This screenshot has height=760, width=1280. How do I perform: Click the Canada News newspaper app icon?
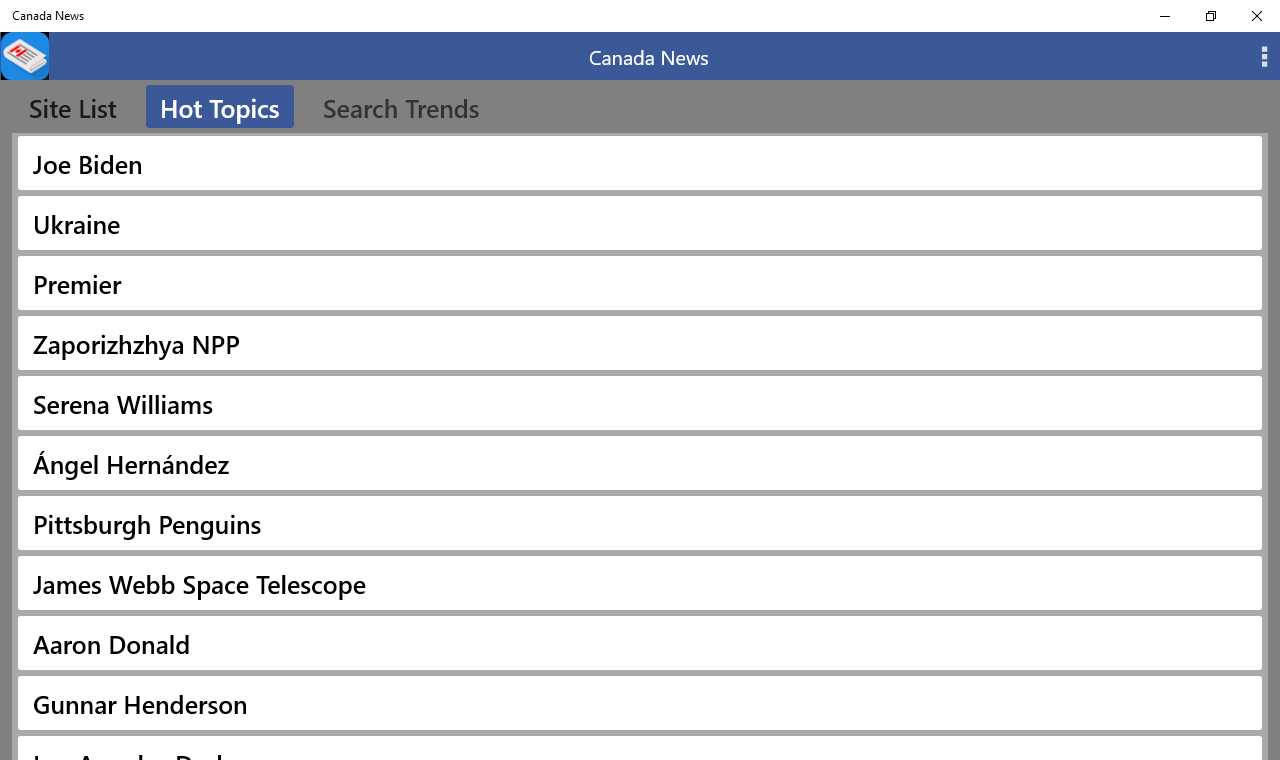[25, 56]
